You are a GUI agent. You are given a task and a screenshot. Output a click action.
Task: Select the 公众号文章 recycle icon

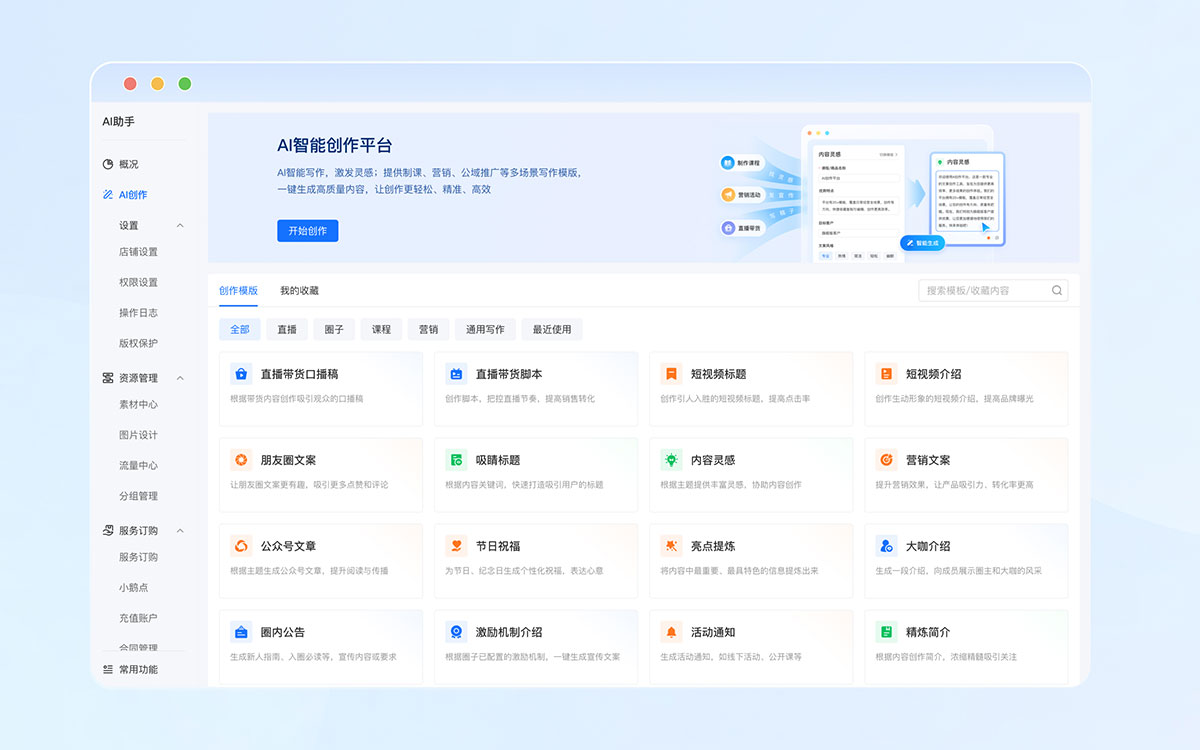point(240,546)
